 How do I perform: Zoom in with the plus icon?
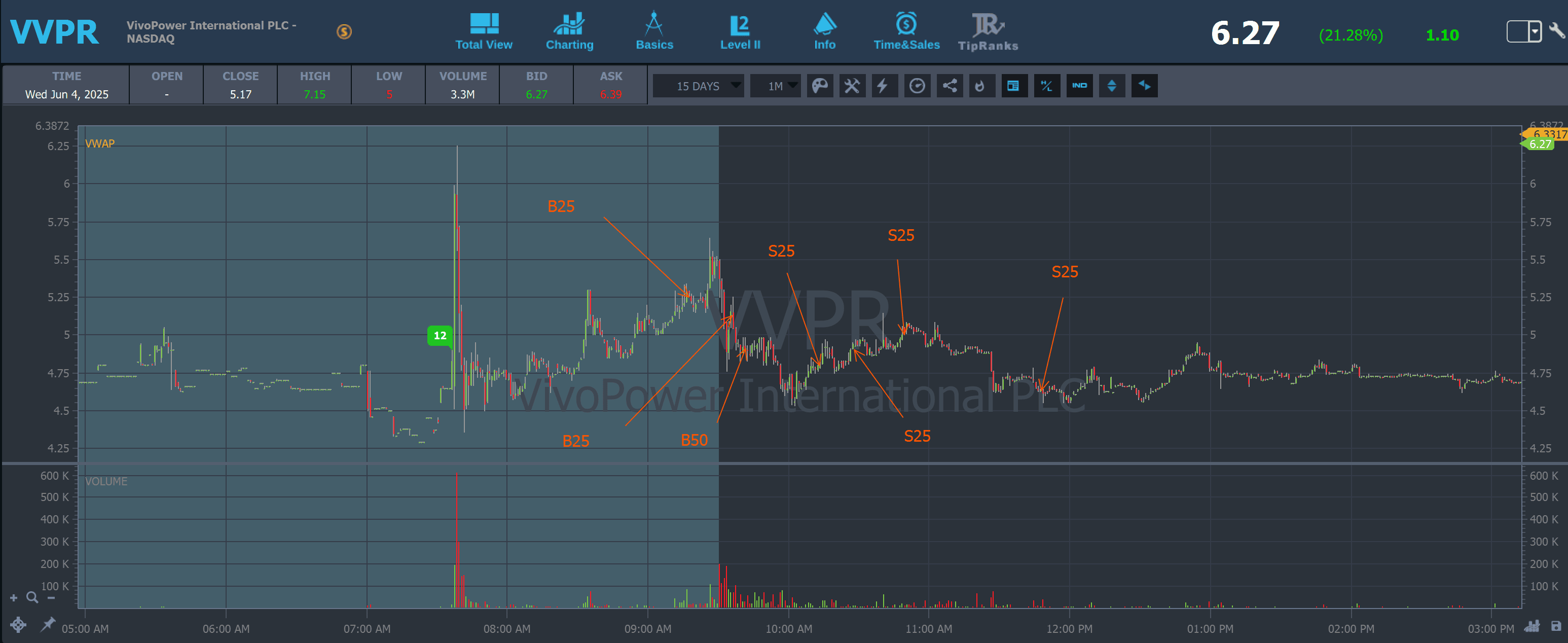point(13,598)
